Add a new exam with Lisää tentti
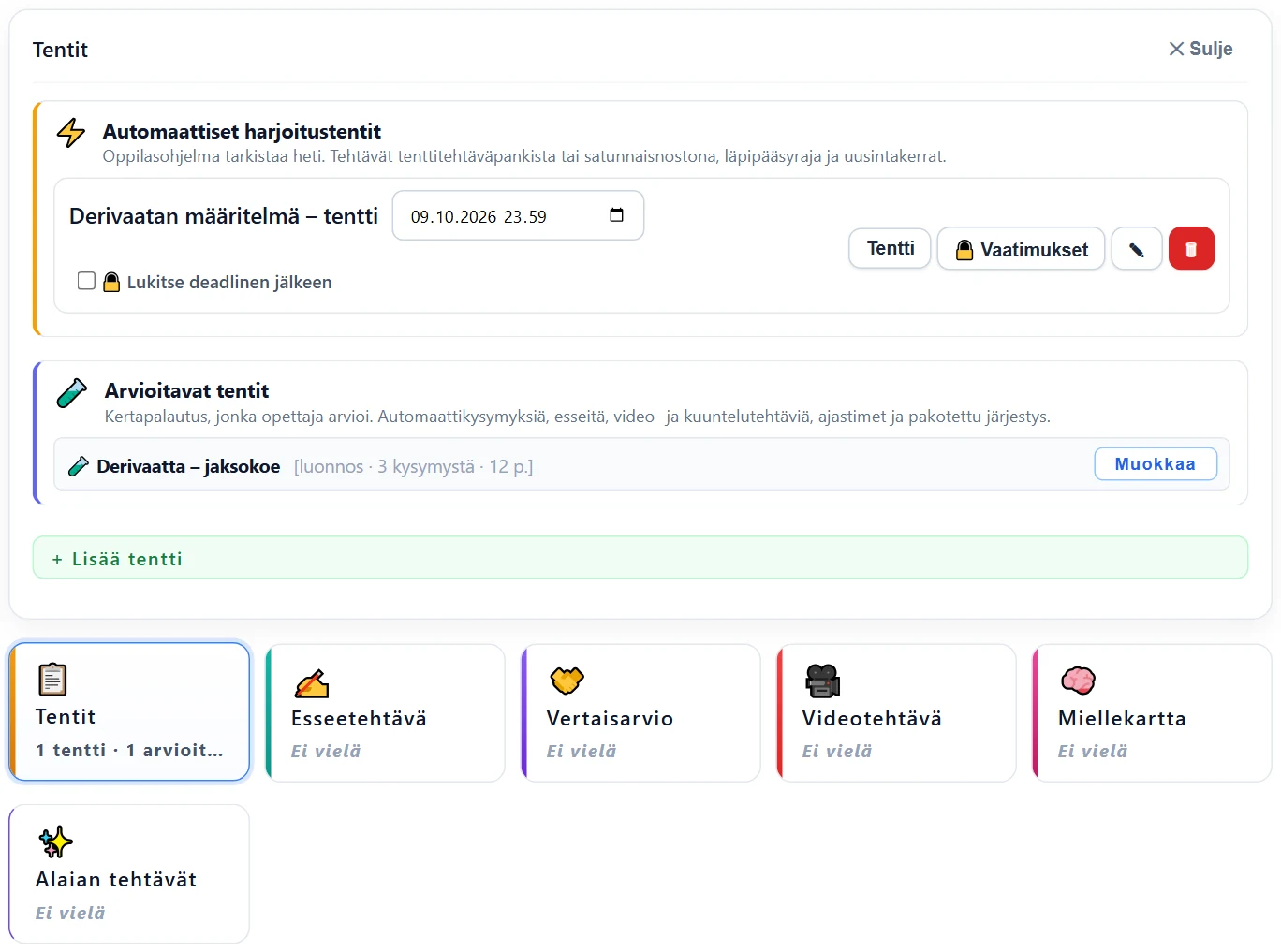 (640, 558)
